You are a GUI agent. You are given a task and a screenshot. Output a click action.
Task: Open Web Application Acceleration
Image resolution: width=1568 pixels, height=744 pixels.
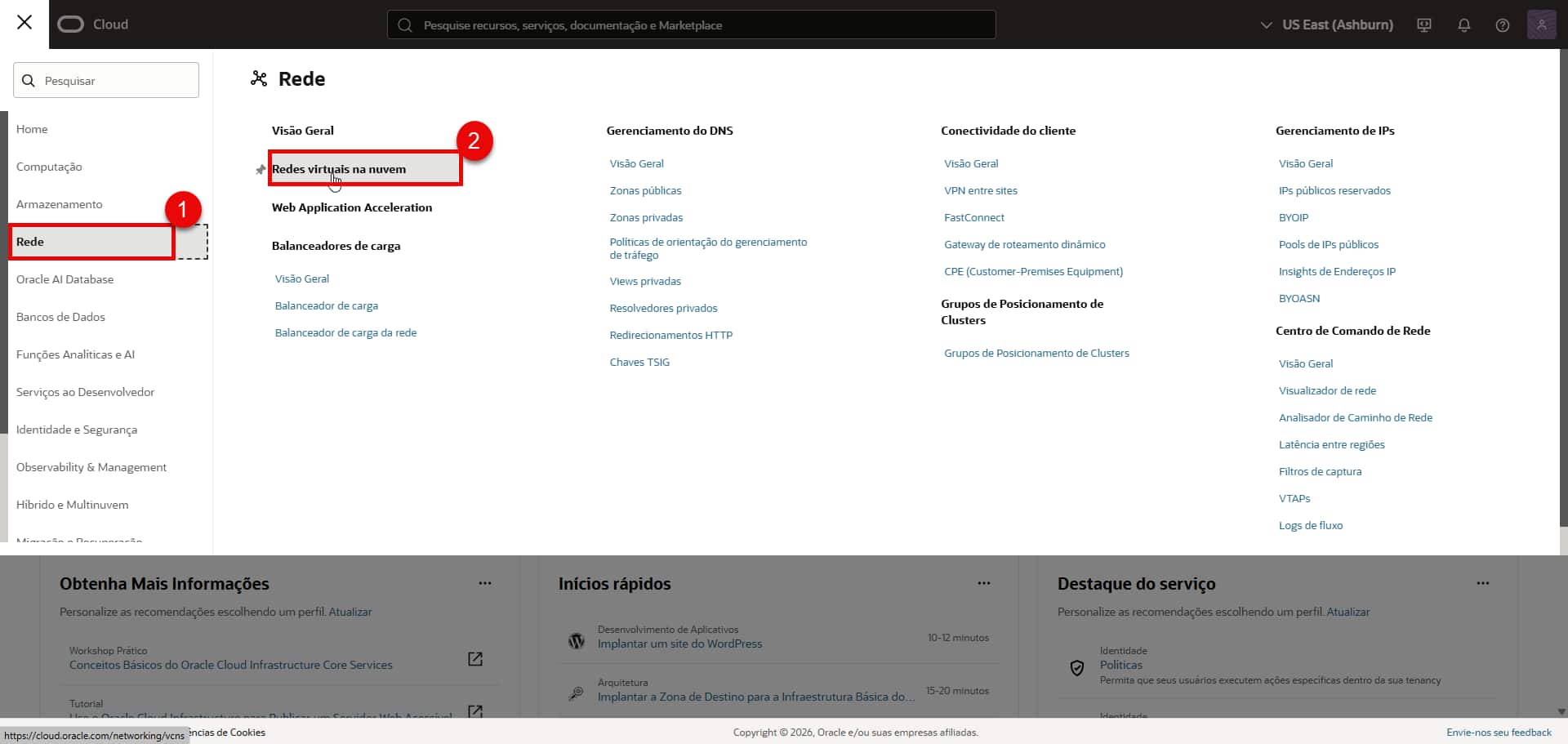tap(352, 207)
